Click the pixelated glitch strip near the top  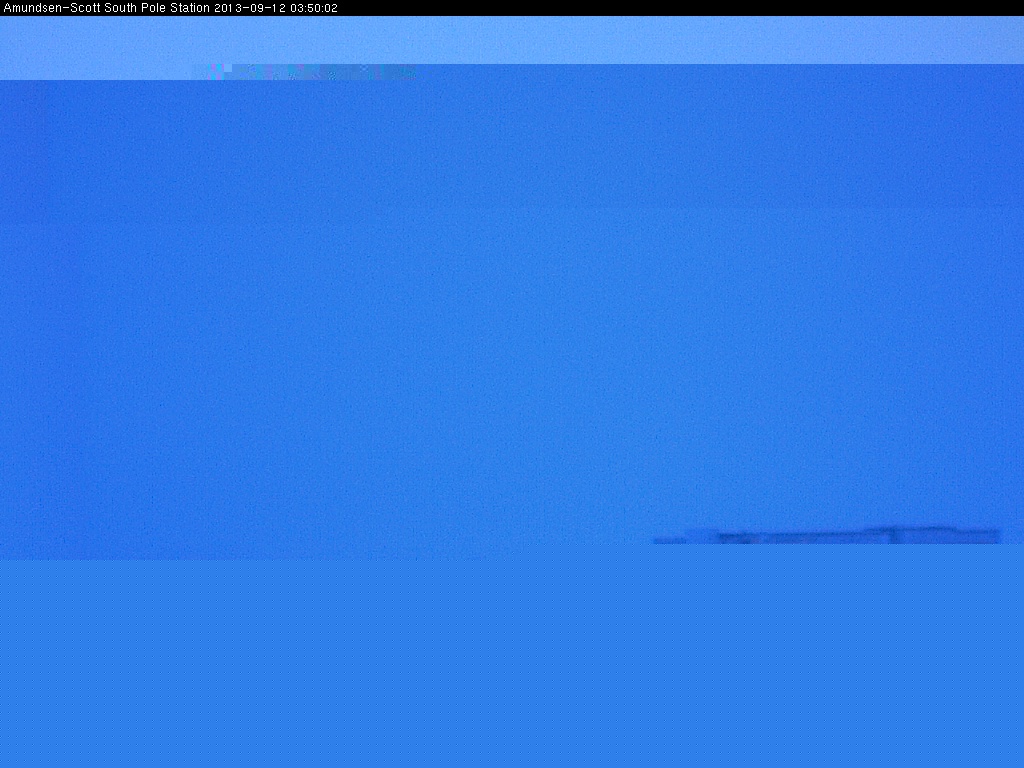coord(305,72)
